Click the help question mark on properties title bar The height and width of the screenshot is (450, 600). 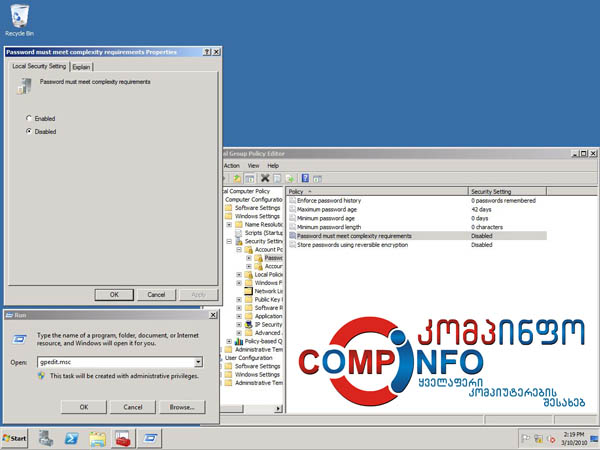point(207,52)
